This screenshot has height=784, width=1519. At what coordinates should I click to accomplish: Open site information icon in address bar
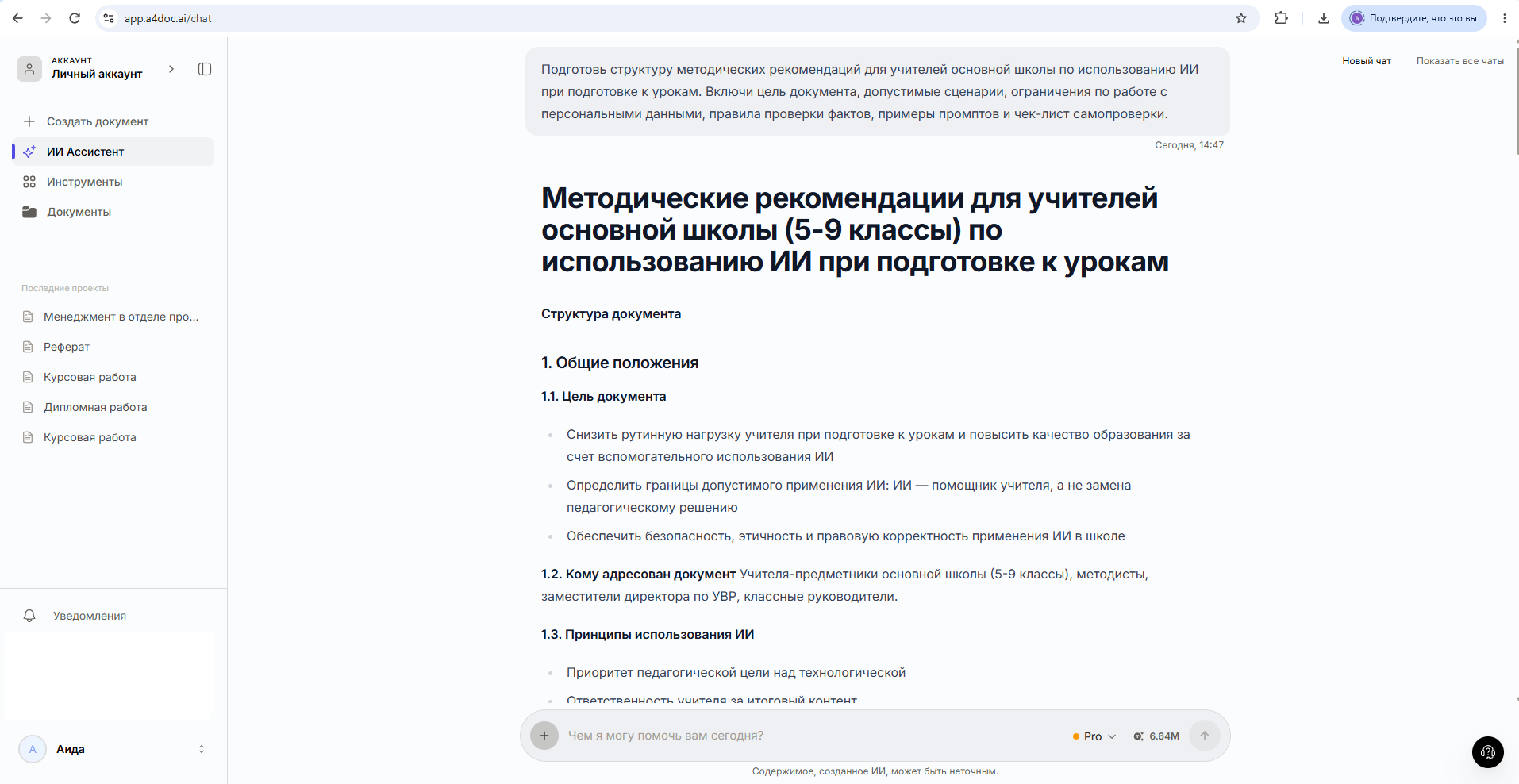pyautogui.click(x=110, y=18)
